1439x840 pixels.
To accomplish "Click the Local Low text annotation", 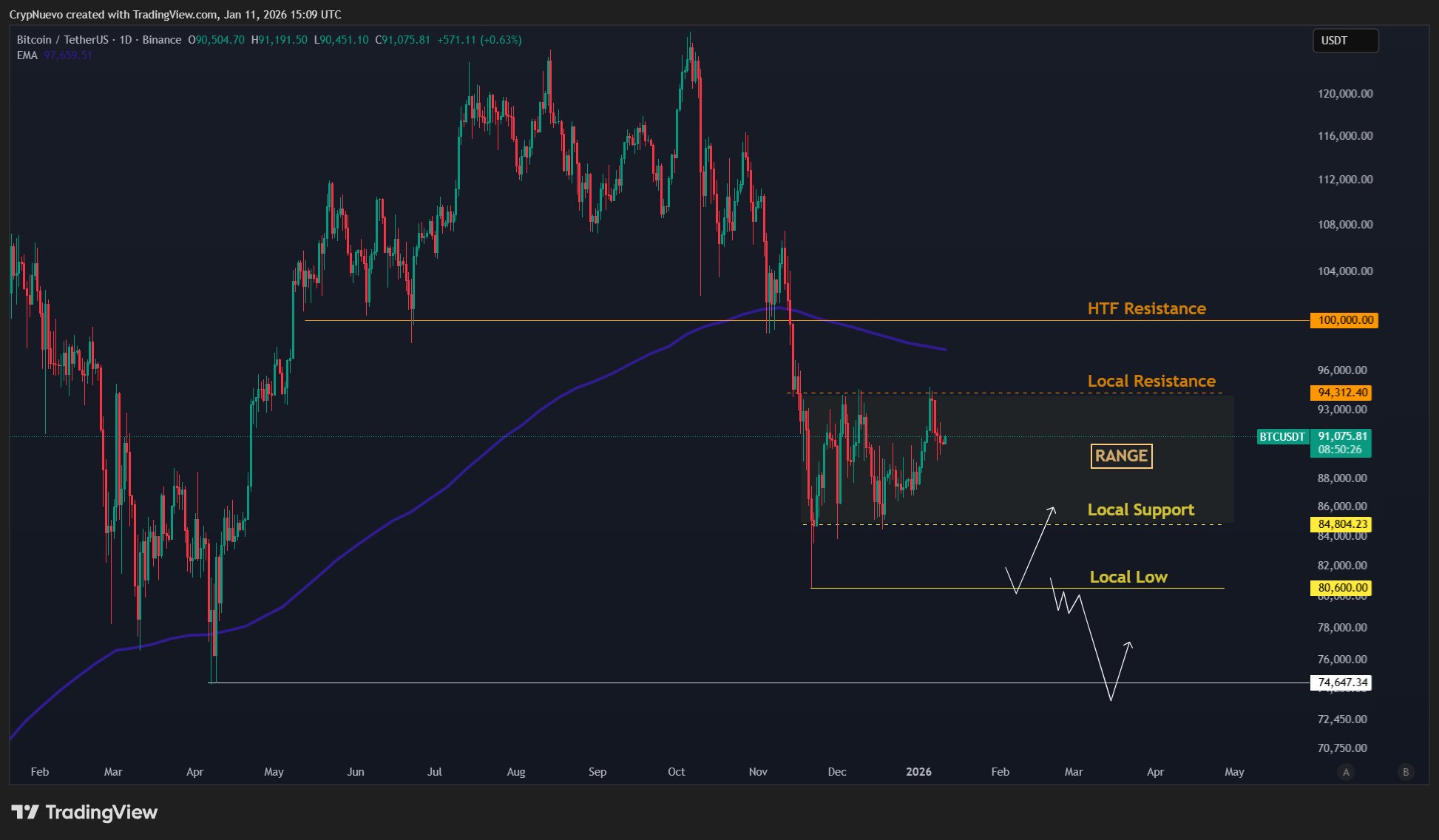I will (1128, 577).
